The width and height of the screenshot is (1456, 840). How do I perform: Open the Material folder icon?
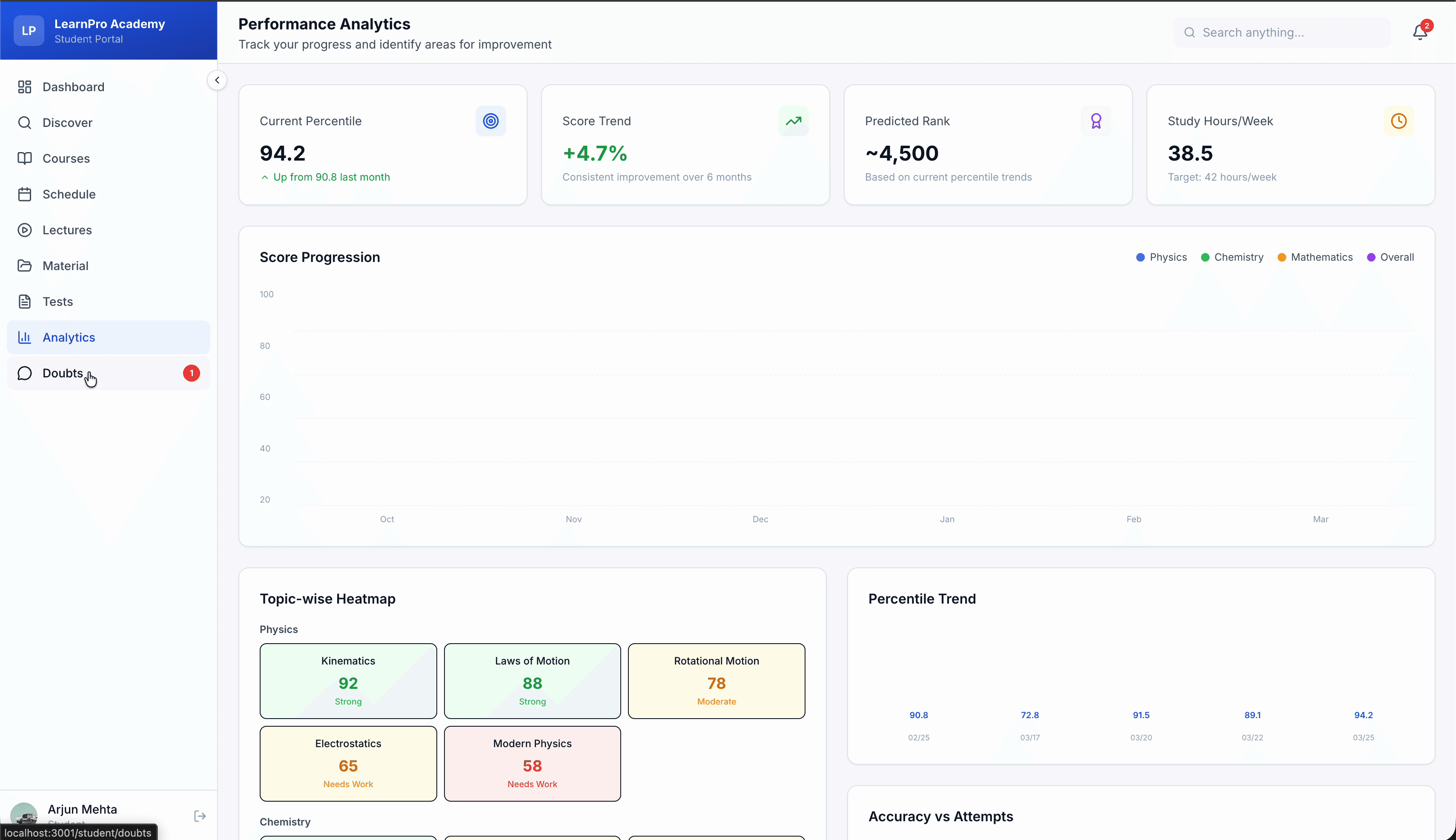(25, 265)
